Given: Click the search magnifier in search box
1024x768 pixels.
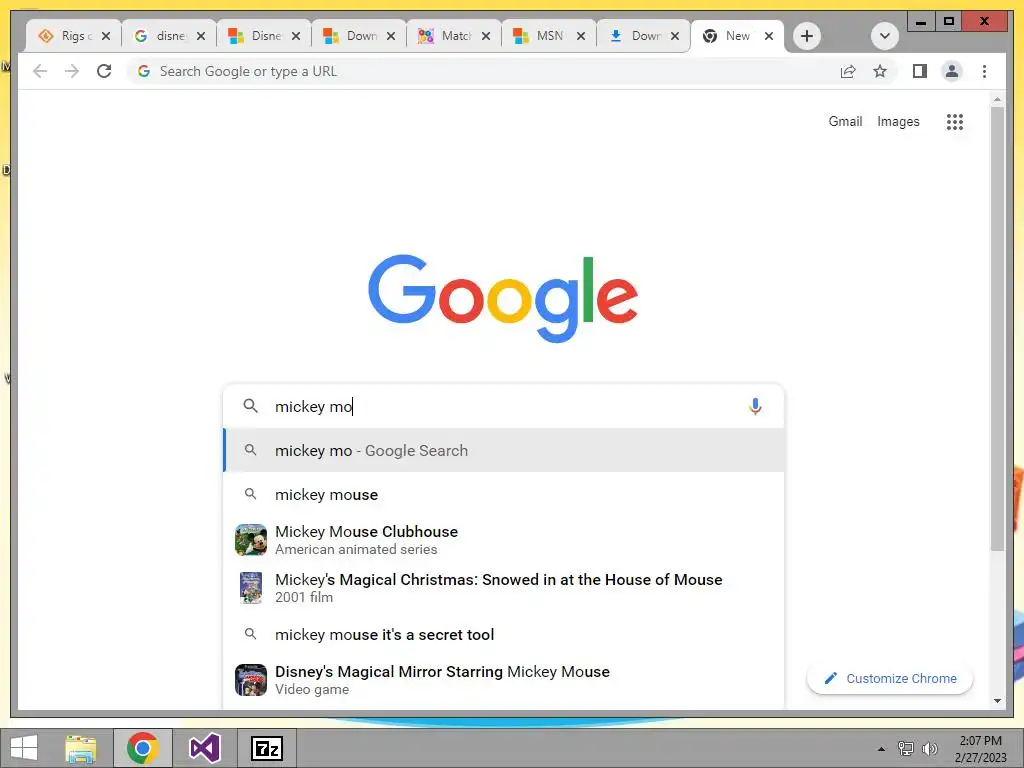Looking at the screenshot, I should coord(250,406).
